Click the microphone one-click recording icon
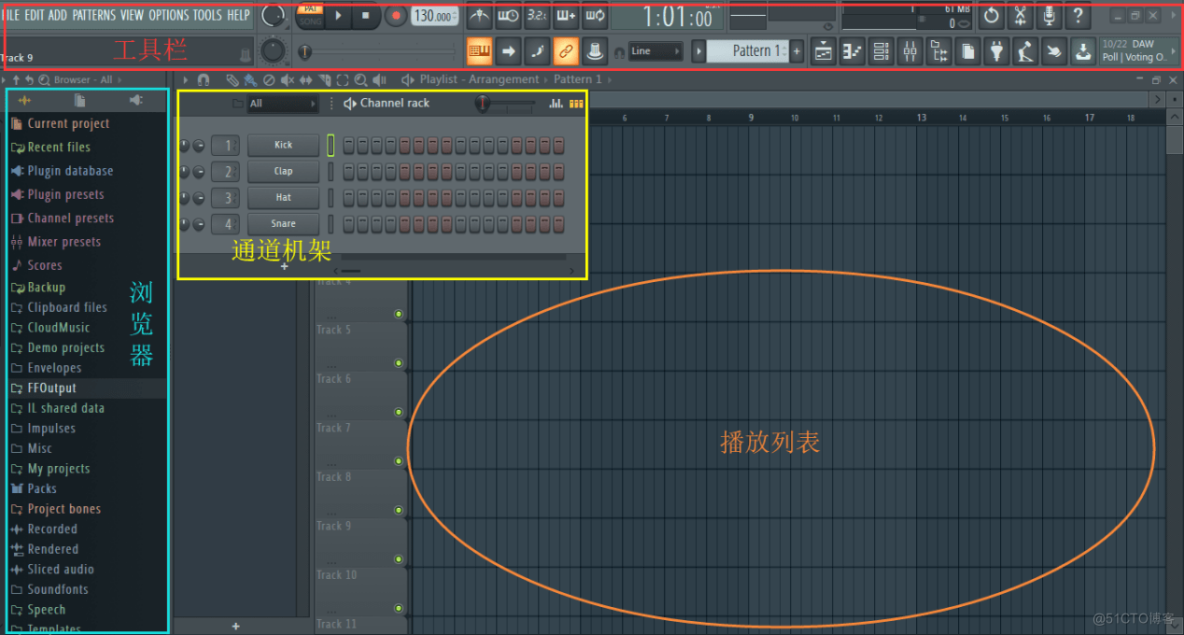The image size is (1184, 635). (x=1049, y=16)
